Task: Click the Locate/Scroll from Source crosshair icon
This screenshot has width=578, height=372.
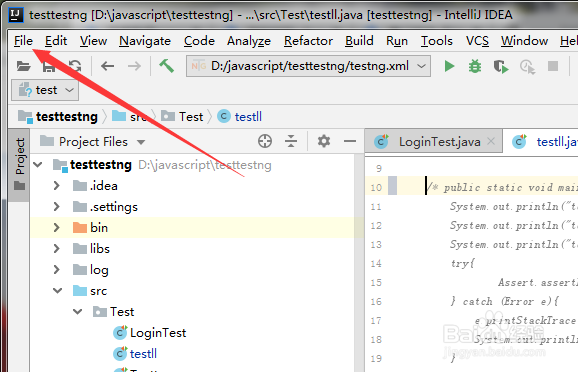Action: tap(265, 141)
